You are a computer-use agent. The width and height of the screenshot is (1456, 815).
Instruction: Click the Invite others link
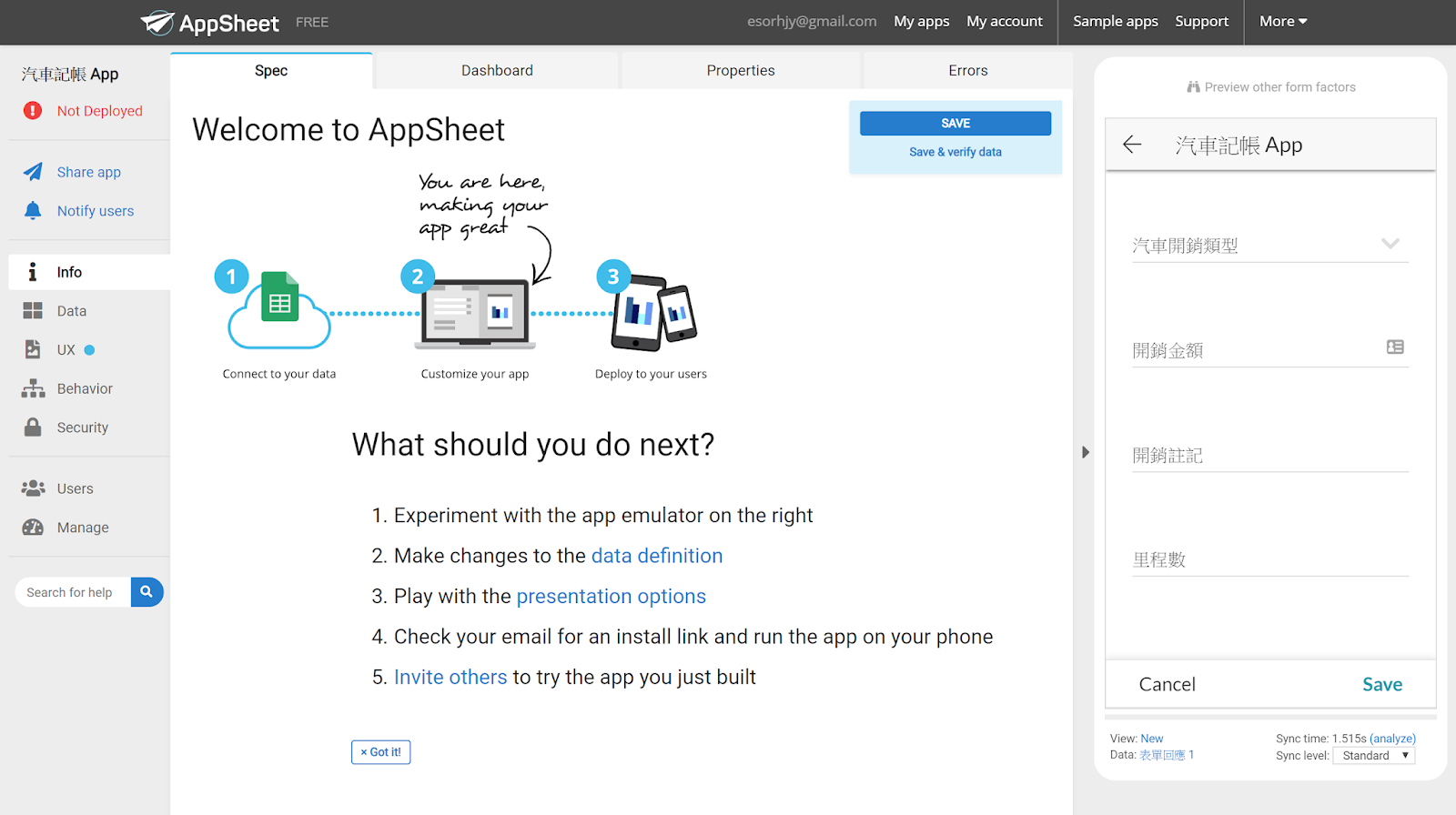tap(450, 677)
